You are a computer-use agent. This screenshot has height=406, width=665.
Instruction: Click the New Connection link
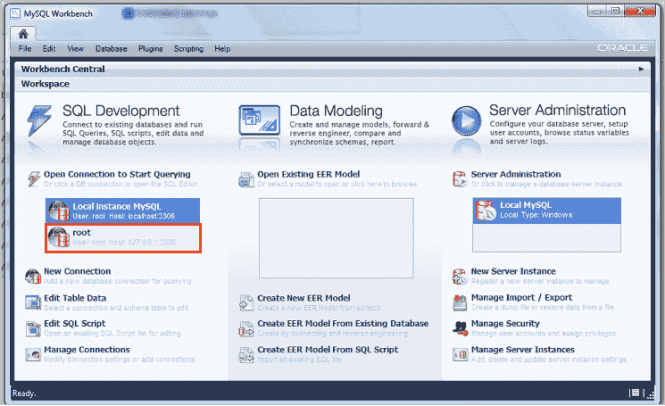[x=77, y=272]
